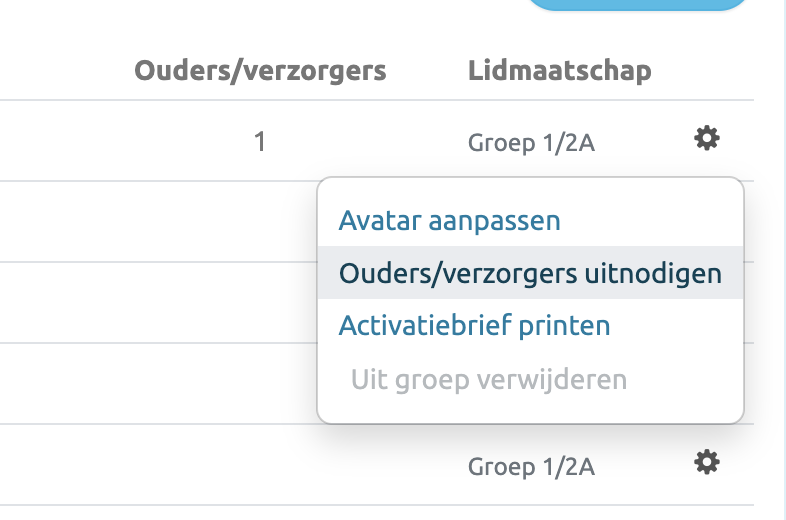Click the settings gear in the bottom row

coord(707,462)
